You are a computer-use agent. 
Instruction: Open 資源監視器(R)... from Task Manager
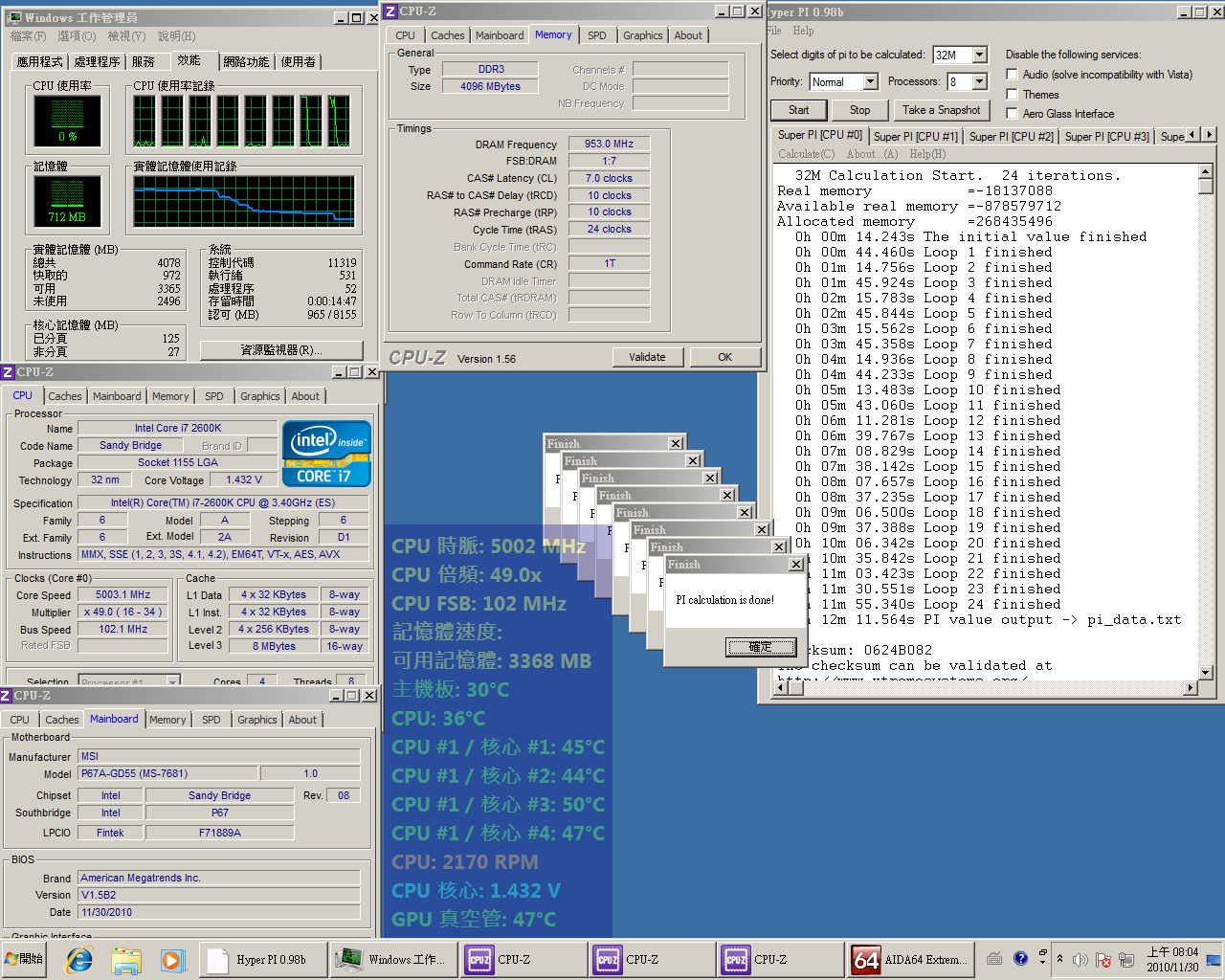(x=281, y=350)
